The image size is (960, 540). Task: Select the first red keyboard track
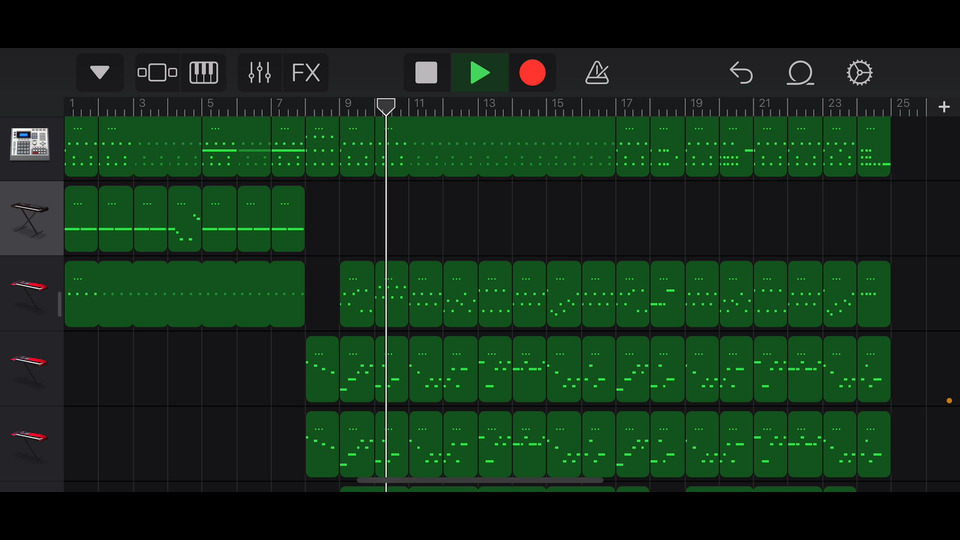(30, 294)
